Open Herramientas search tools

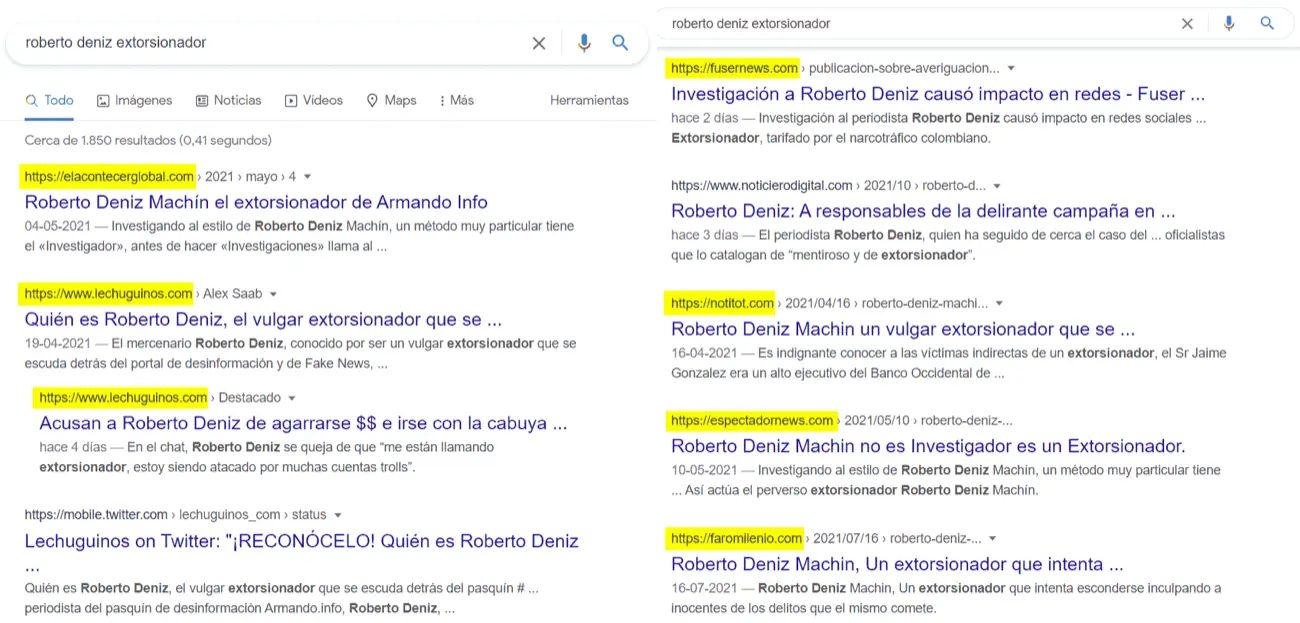(589, 100)
